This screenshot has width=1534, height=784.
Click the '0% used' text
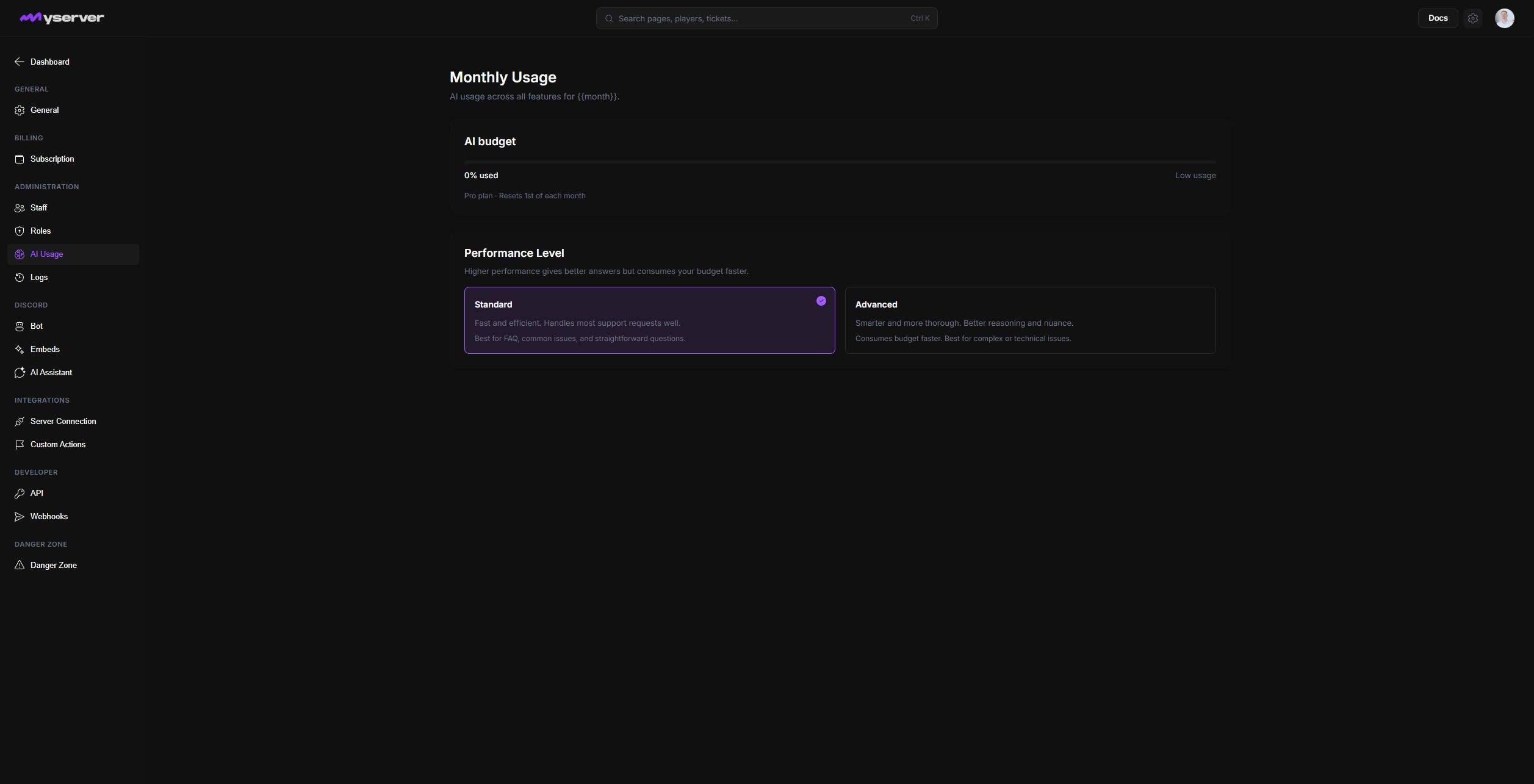[481, 176]
